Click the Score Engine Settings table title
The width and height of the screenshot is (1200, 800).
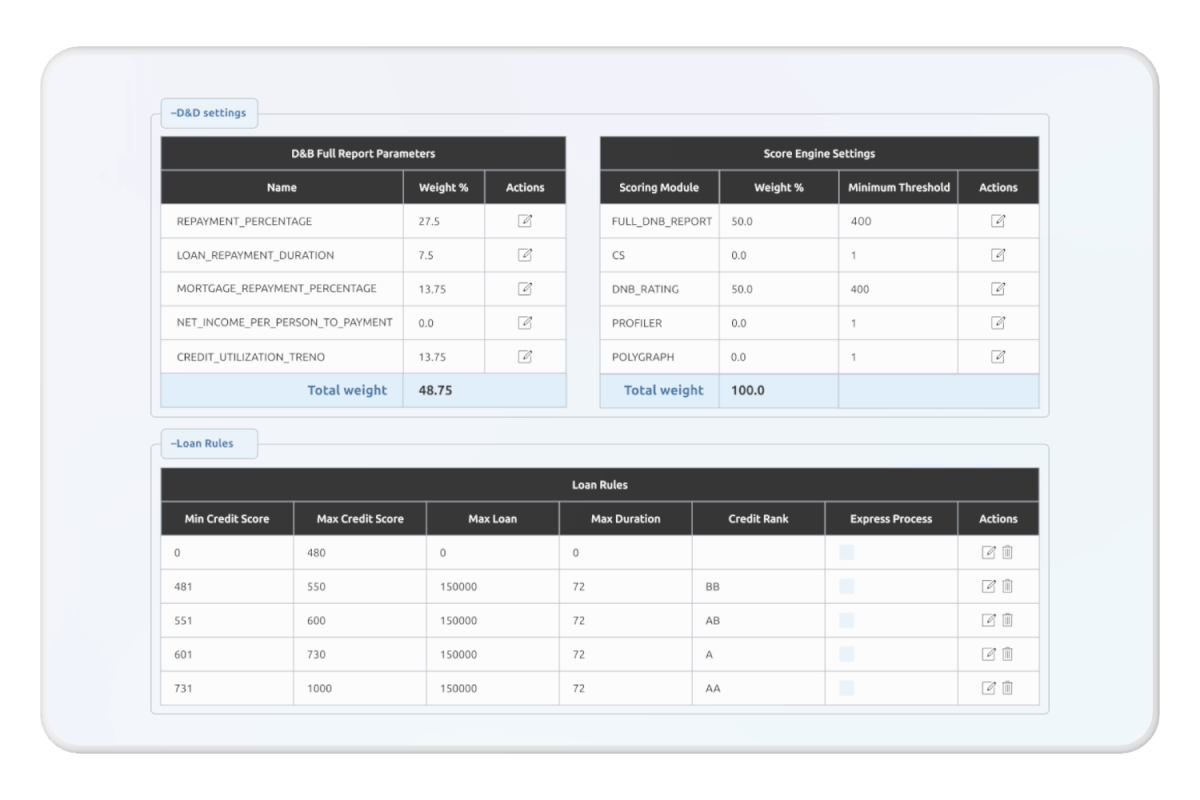point(819,154)
